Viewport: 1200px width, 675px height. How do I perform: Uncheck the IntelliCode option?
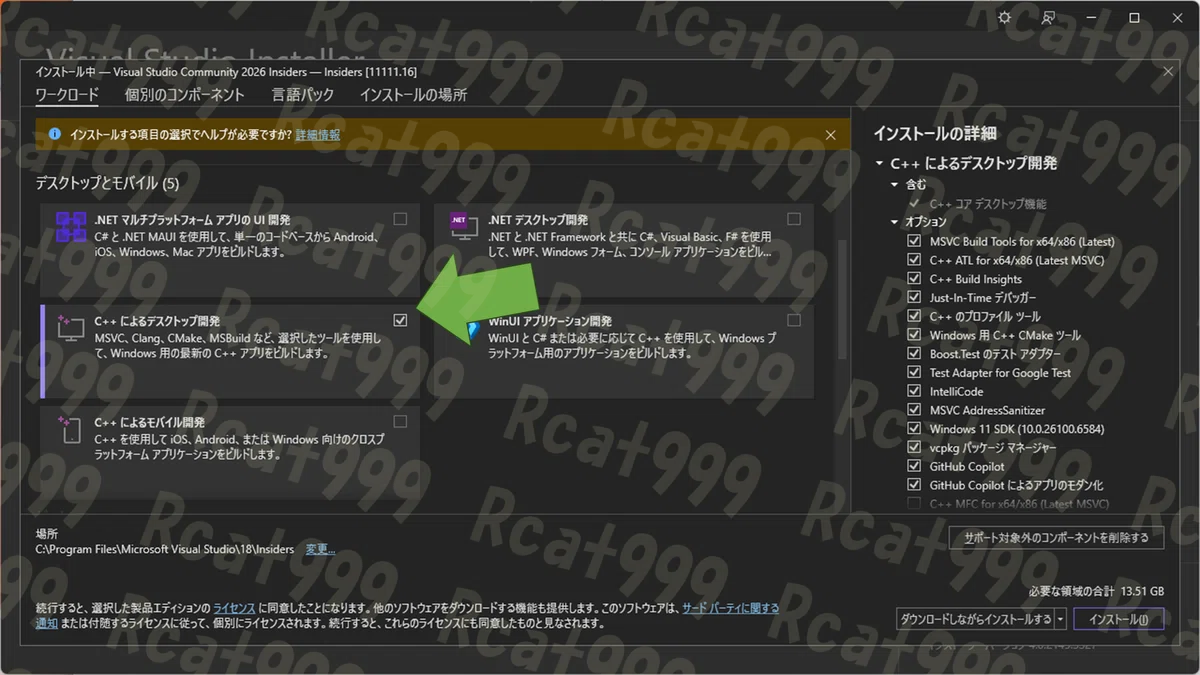[913, 391]
